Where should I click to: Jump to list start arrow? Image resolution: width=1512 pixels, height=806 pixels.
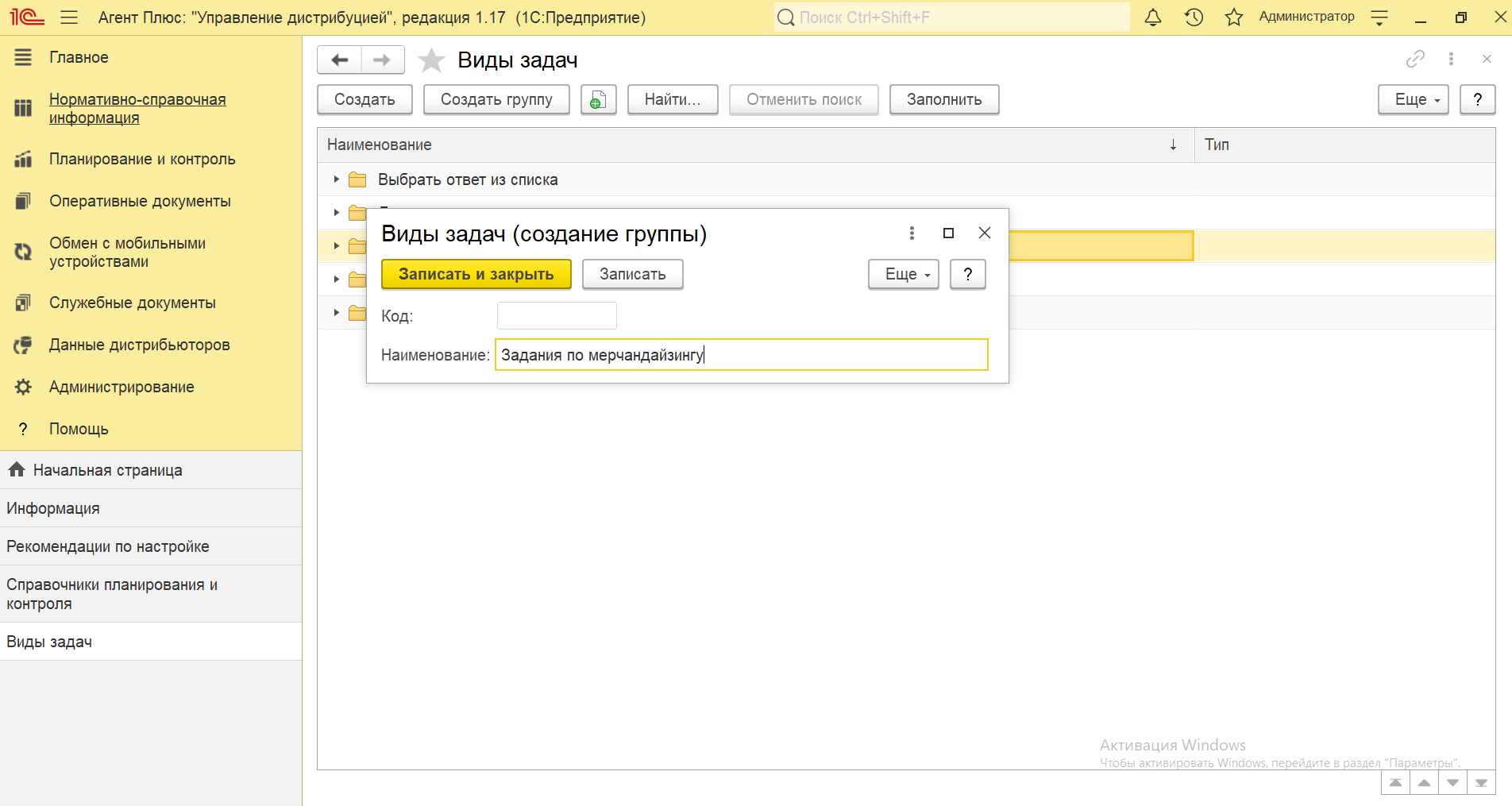click(1395, 783)
